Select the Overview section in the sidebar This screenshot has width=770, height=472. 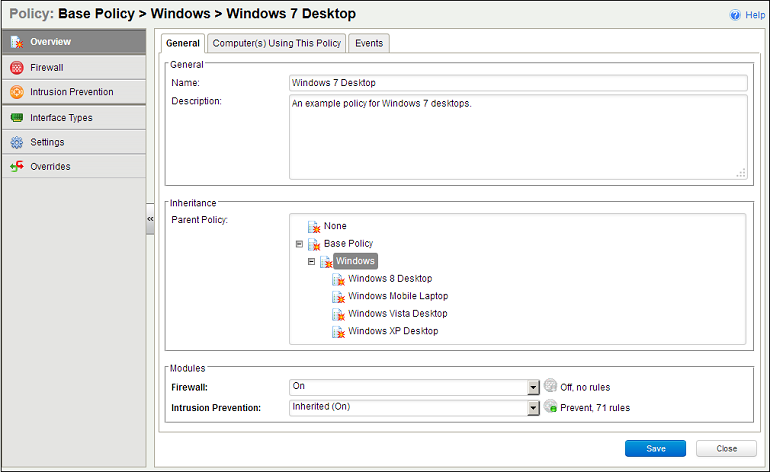74,42
